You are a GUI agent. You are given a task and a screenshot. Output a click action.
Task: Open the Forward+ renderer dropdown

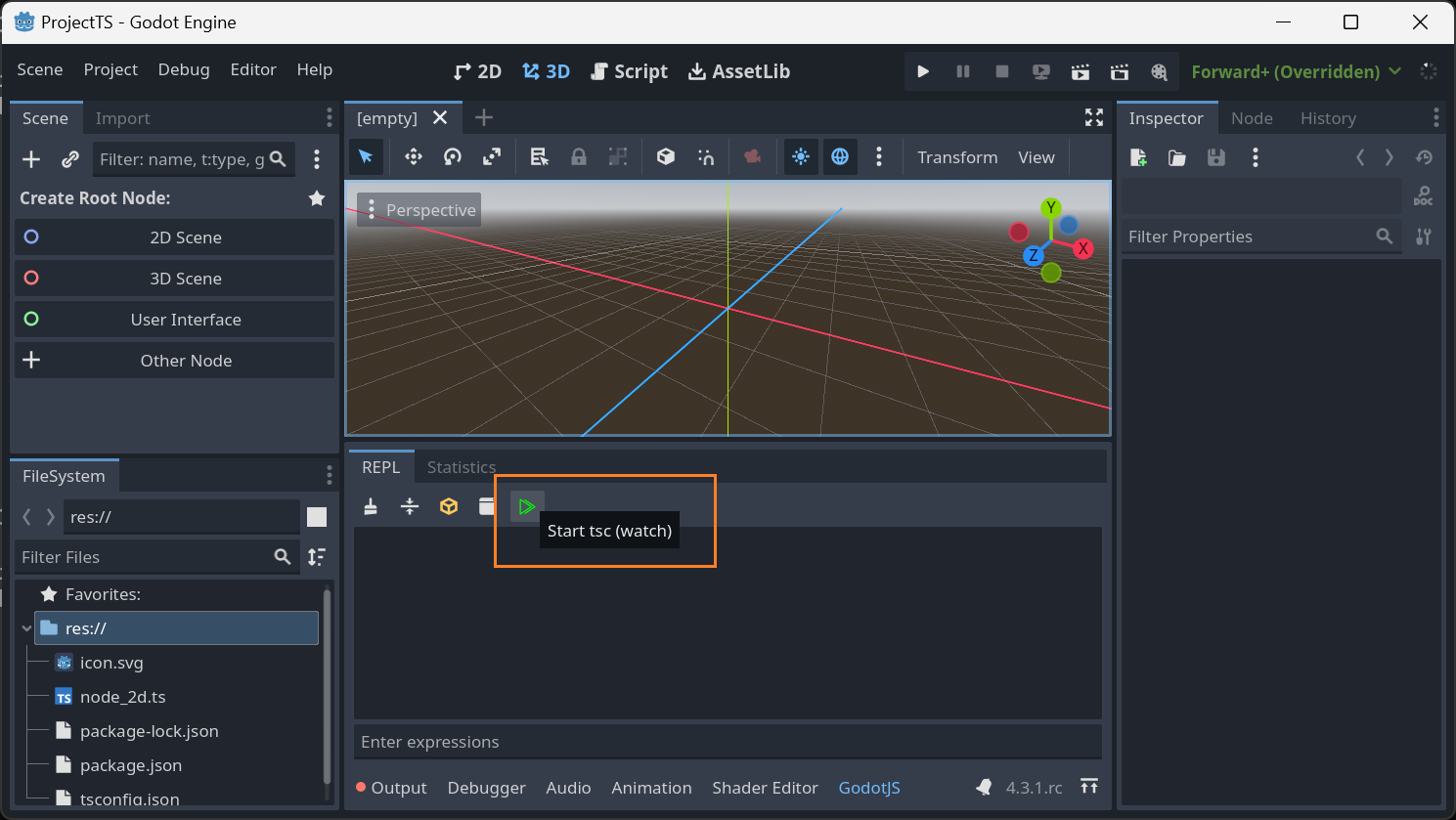click(x=1296, y=71)
